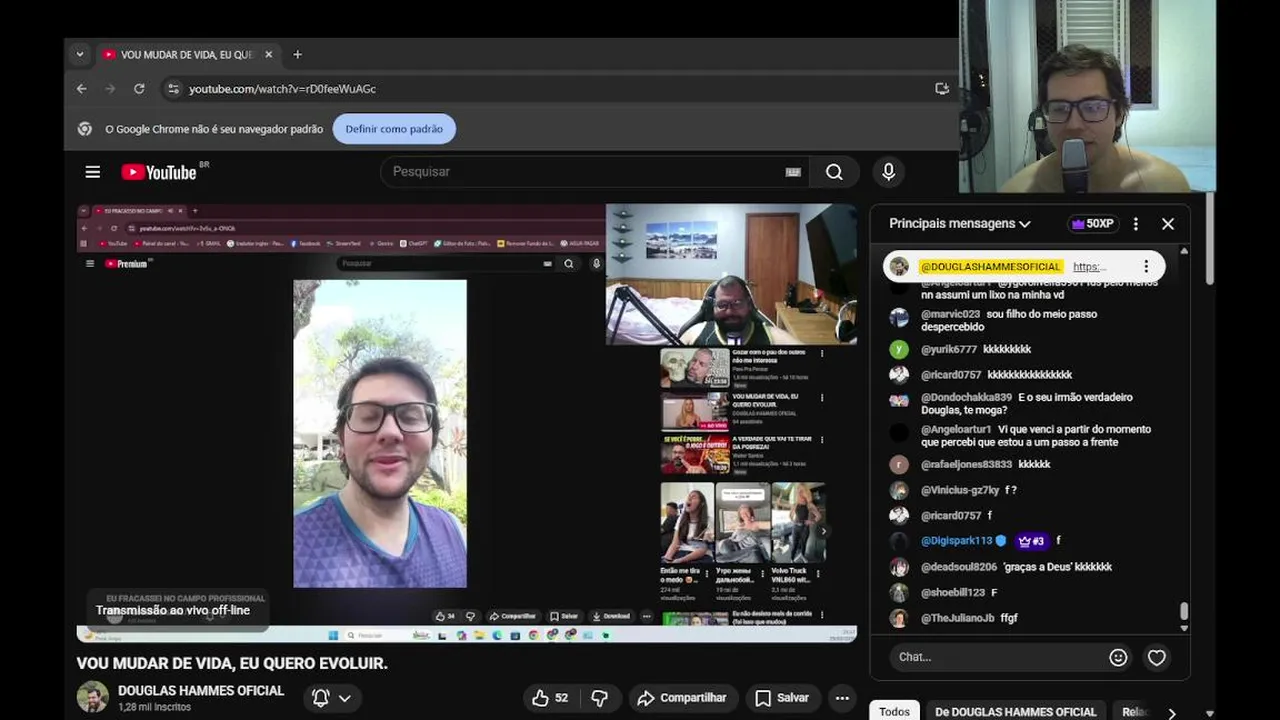1280x720 pixels.
Task: Select the De DOUGLAS HAMMES OFICIAL chip
Action: 1015,712
